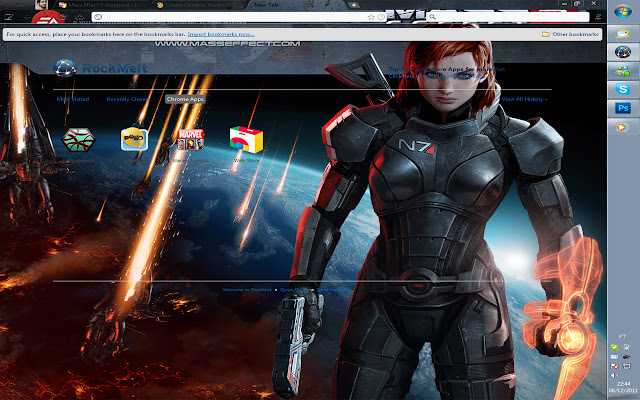Open the Recently Closed section
Image resolution: width=640 pixels, height=400 pixels.
128,99
